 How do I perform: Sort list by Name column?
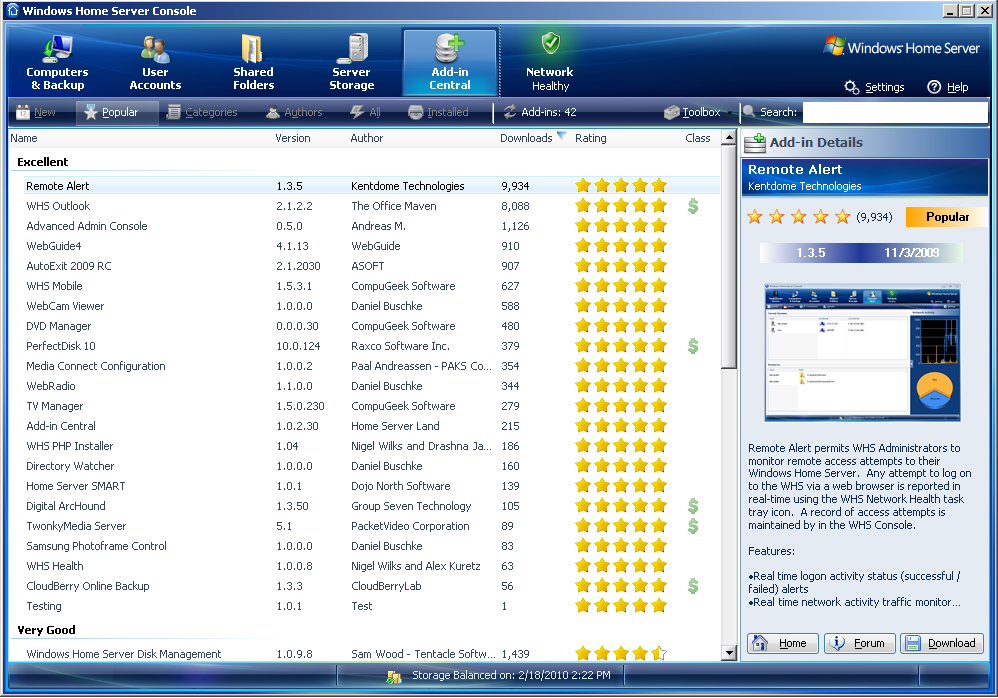(24, 138)
